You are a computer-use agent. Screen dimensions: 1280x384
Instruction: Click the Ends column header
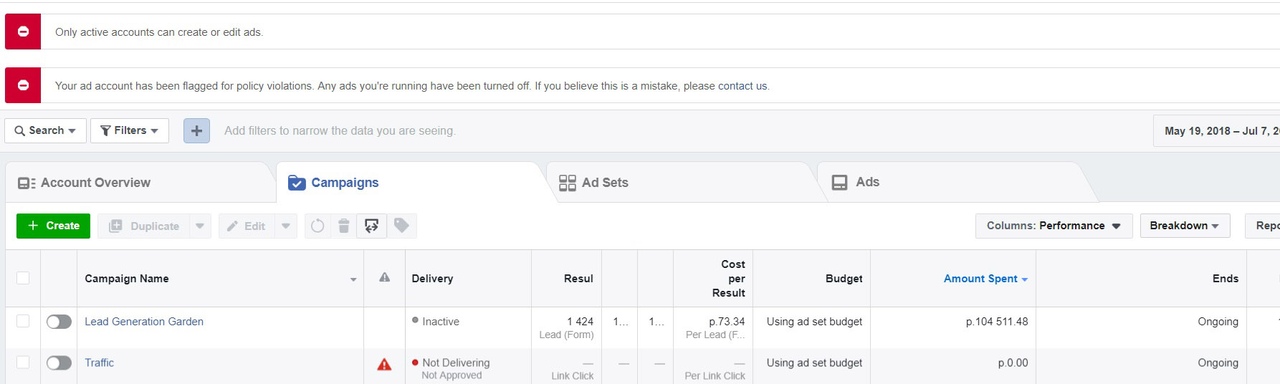point(1225,279)
